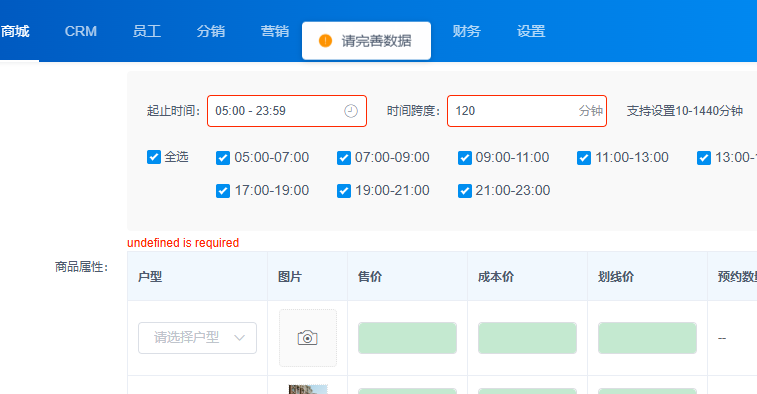Click the second-row product image thumbnail
Screen dimensions: 757x394
tap(308, 389)
